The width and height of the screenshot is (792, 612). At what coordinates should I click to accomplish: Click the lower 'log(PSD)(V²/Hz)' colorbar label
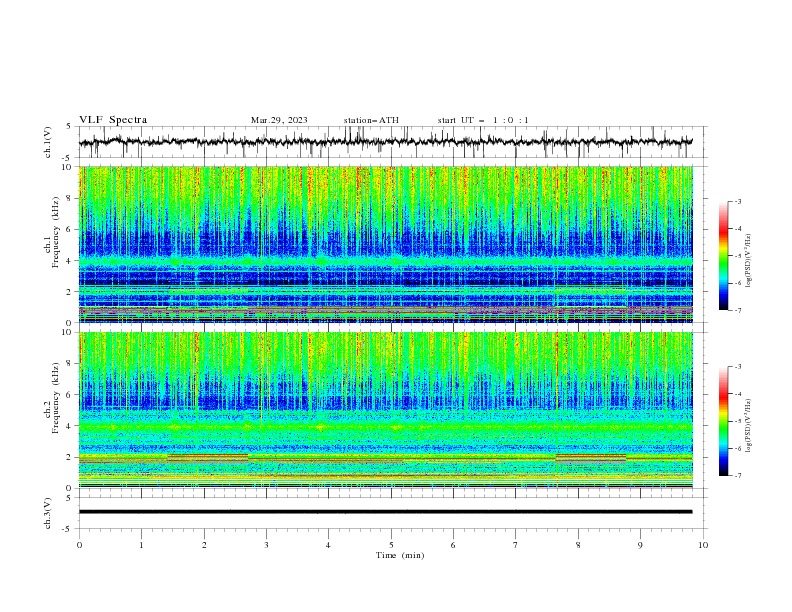click(x=749, y=425)
